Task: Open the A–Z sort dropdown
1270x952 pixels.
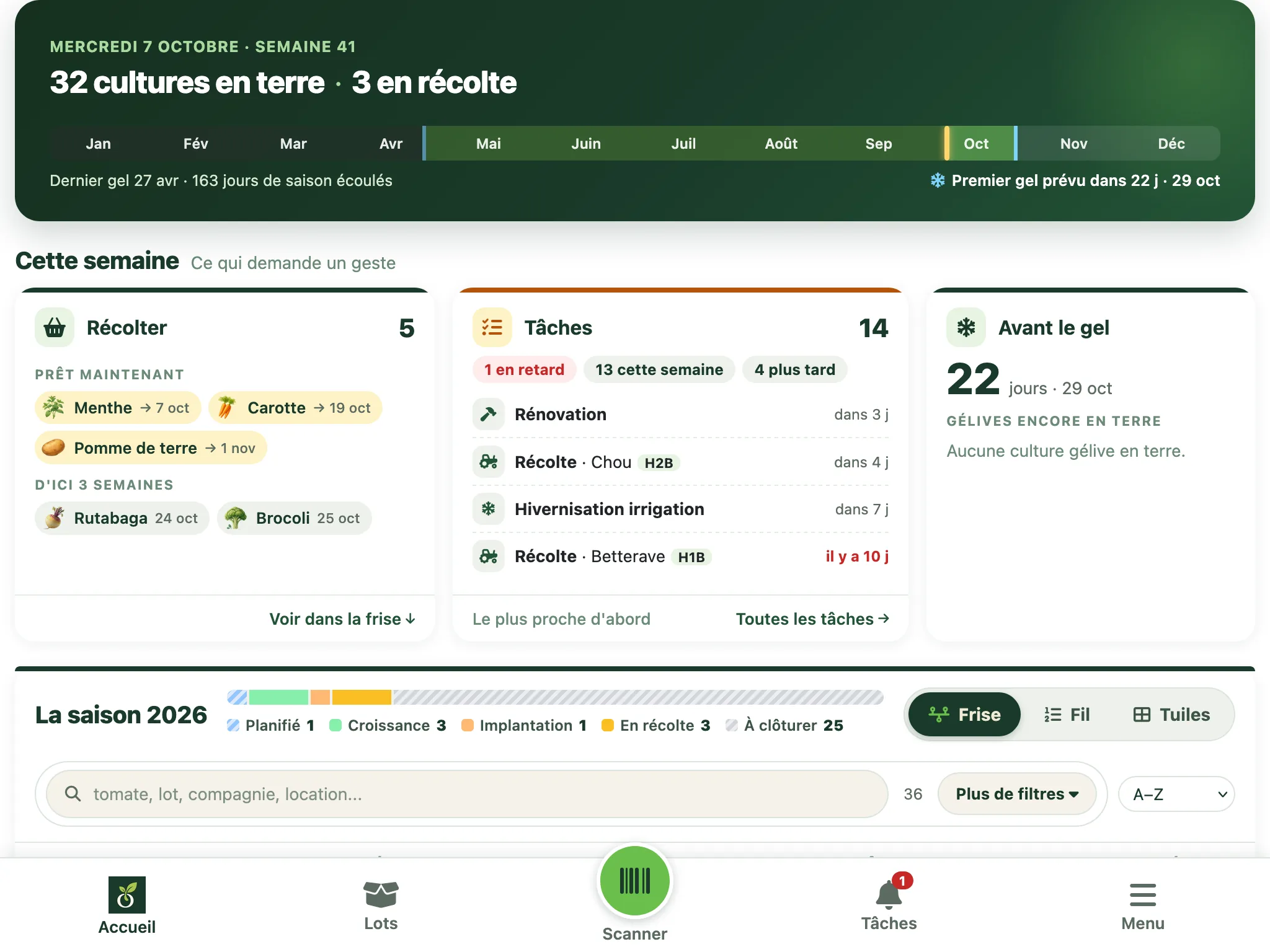Action: (1176, 795)
